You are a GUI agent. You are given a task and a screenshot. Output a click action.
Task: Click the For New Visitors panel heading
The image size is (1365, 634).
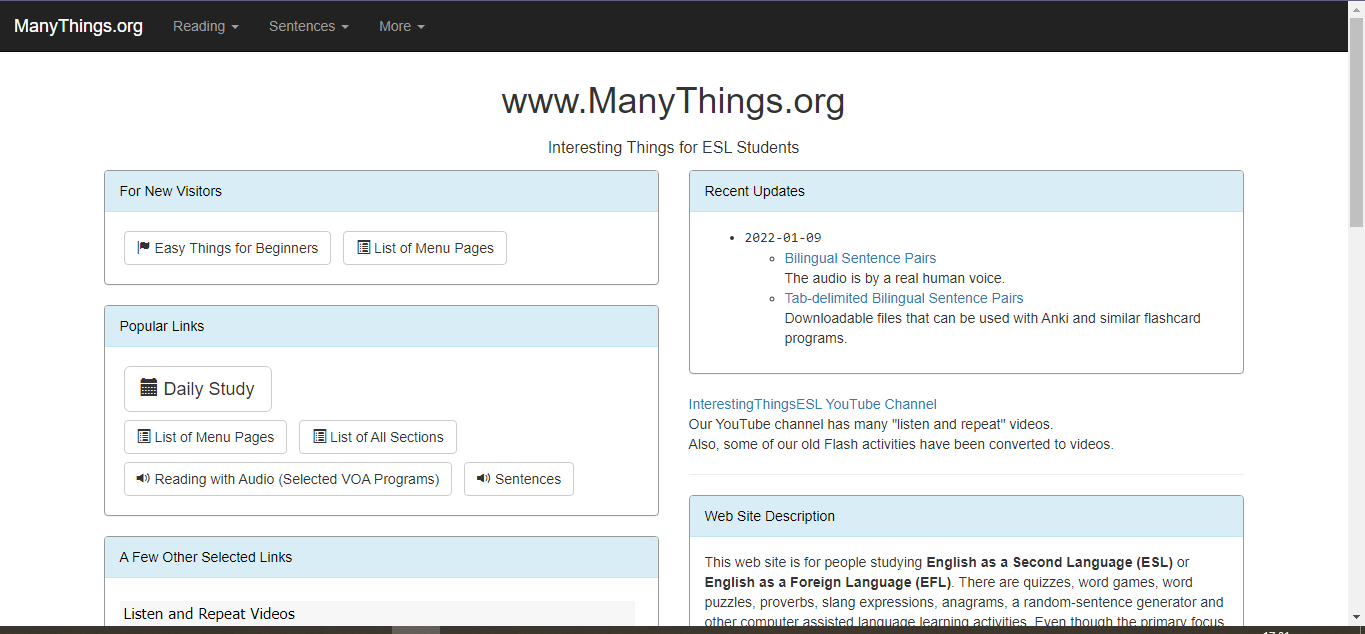(x=381, y=191)
